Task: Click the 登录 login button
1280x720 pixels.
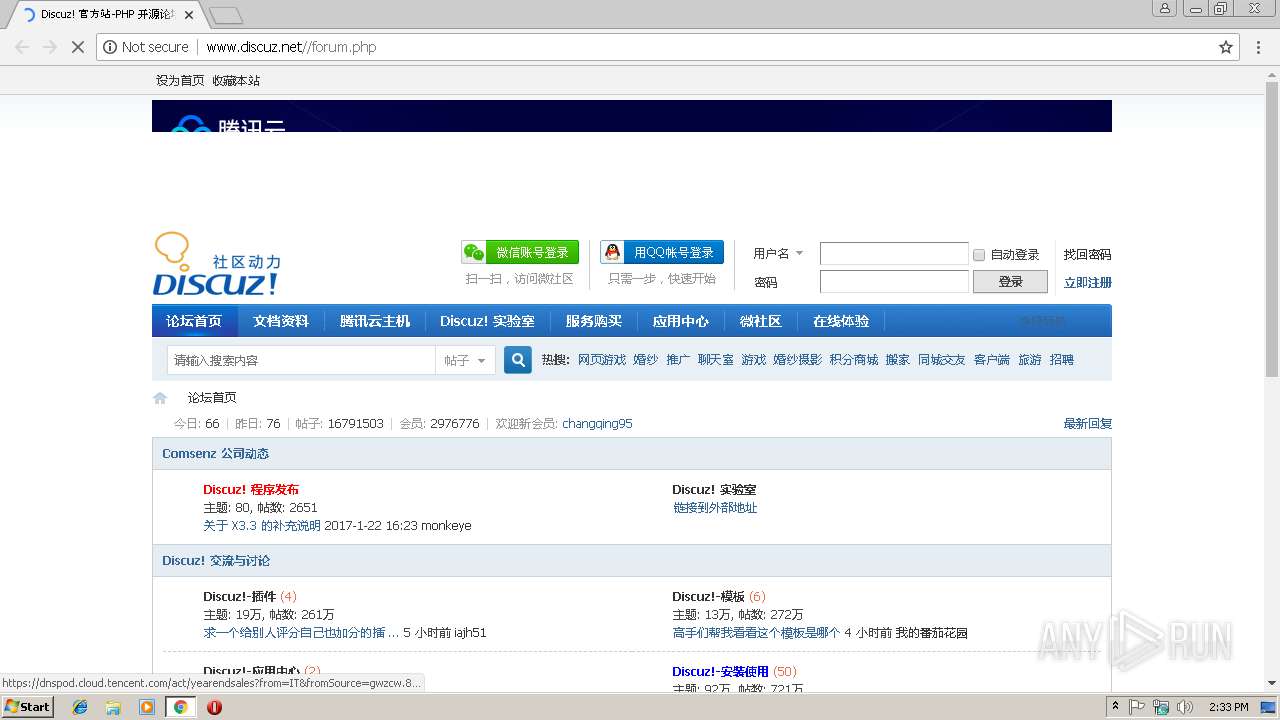Action: [x=1011, y=282]
